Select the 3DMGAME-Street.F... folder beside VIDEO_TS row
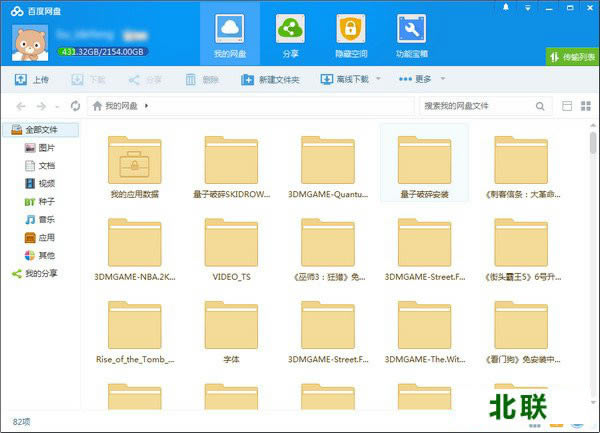This screenshot has height=433, width=600. pyautogui.click(x=424, y=249)
